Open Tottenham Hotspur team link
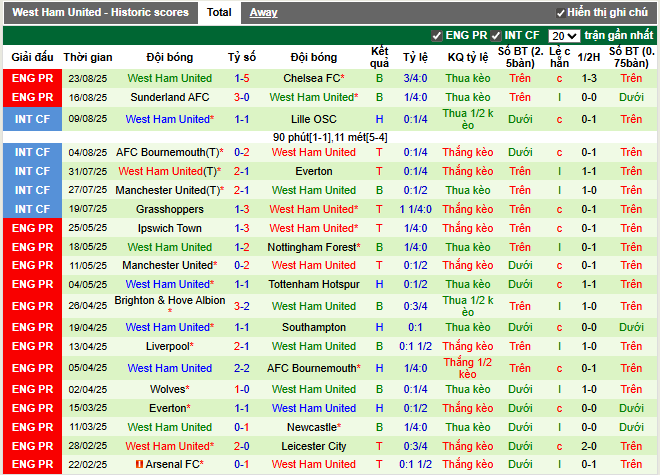The width and height of the screenshot is (660, 475). pos(314,284)
